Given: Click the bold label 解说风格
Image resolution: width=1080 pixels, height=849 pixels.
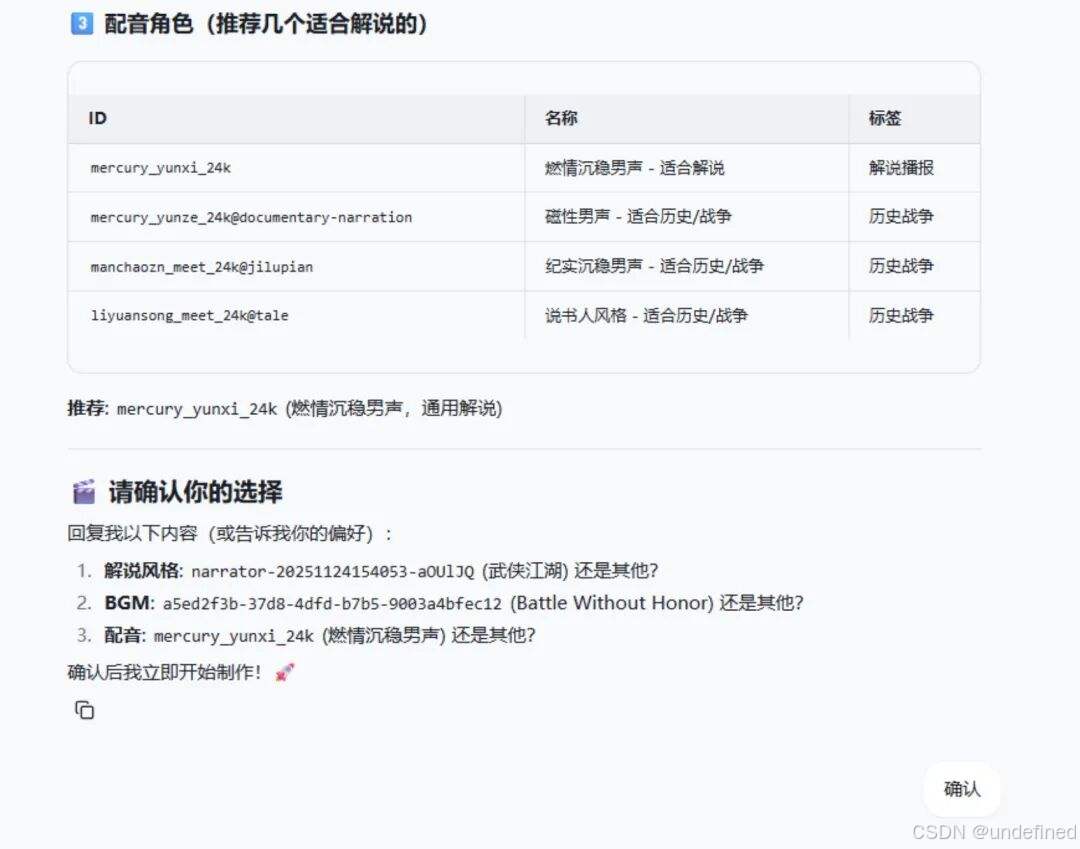Looking at the screenshot, I should [143, 571].
